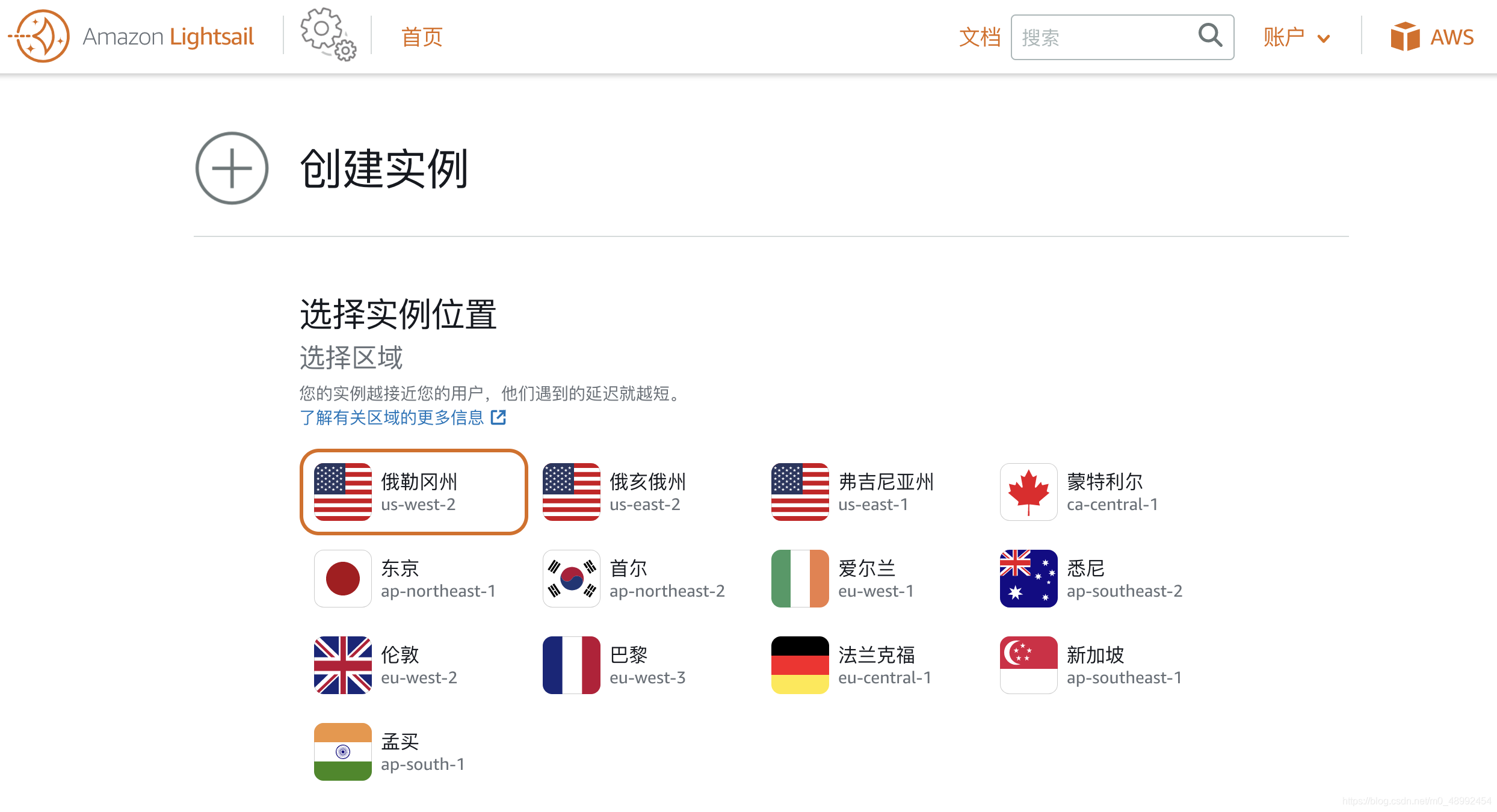
Task: Click into the 搜索 search field
Action: coord(1101,37)
